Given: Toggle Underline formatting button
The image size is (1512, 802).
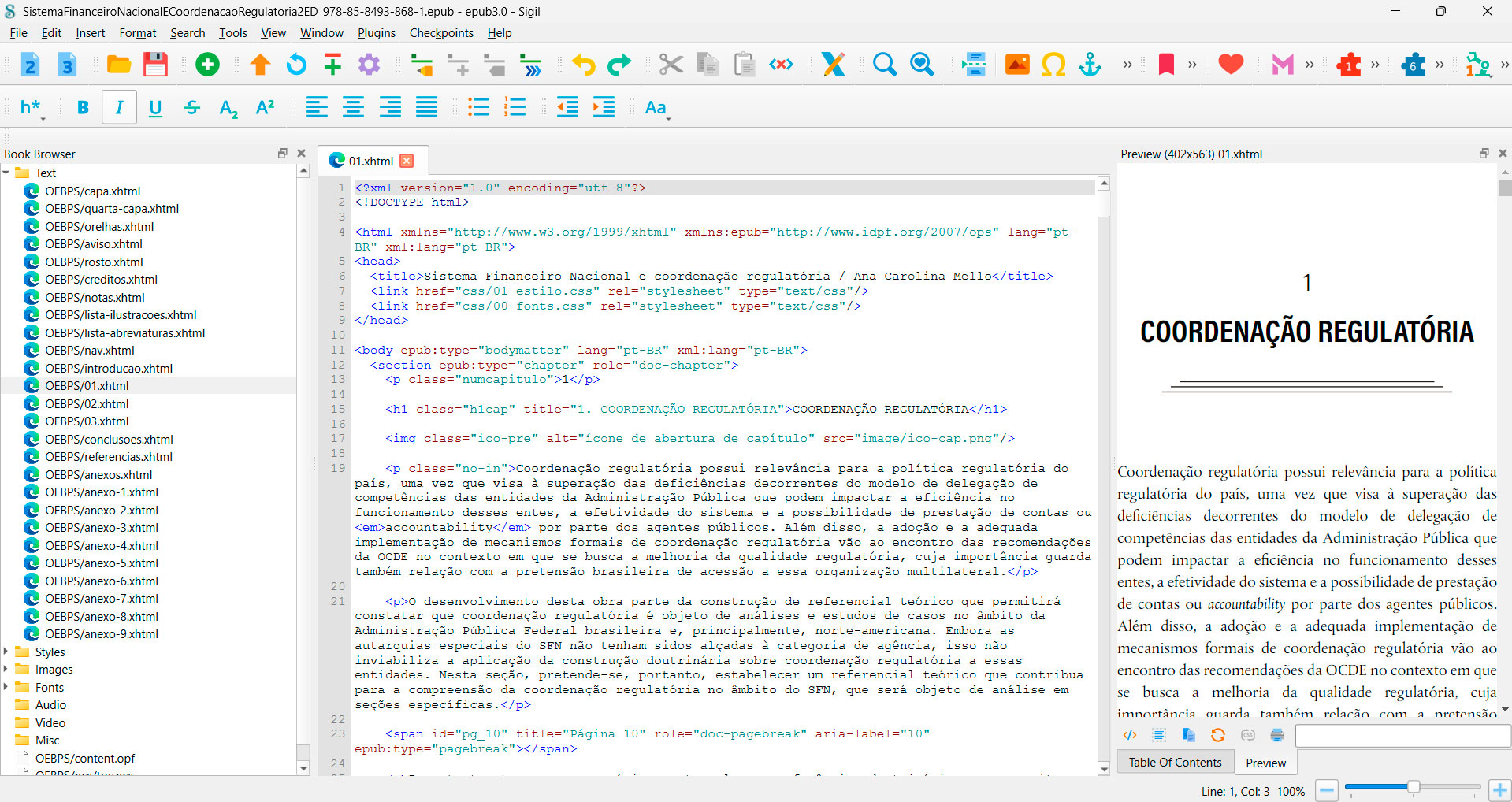Looking at the screenshot, I should point(155,108).
